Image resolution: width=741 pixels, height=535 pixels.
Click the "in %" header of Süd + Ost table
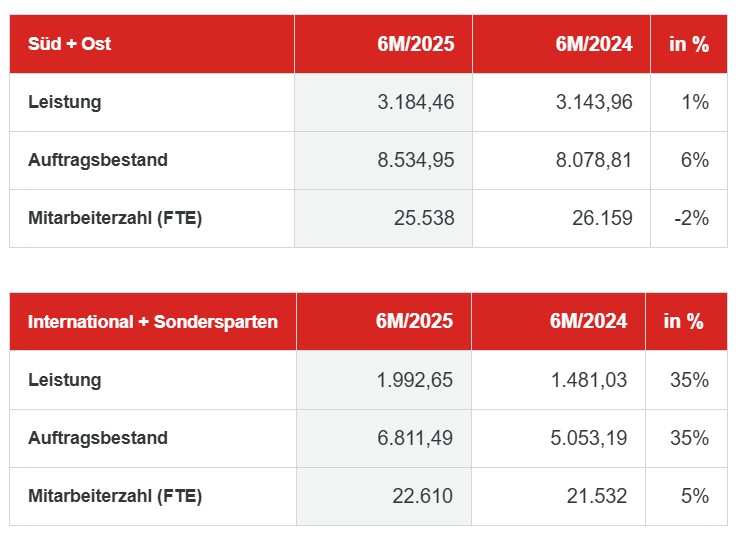coord(688,44)
